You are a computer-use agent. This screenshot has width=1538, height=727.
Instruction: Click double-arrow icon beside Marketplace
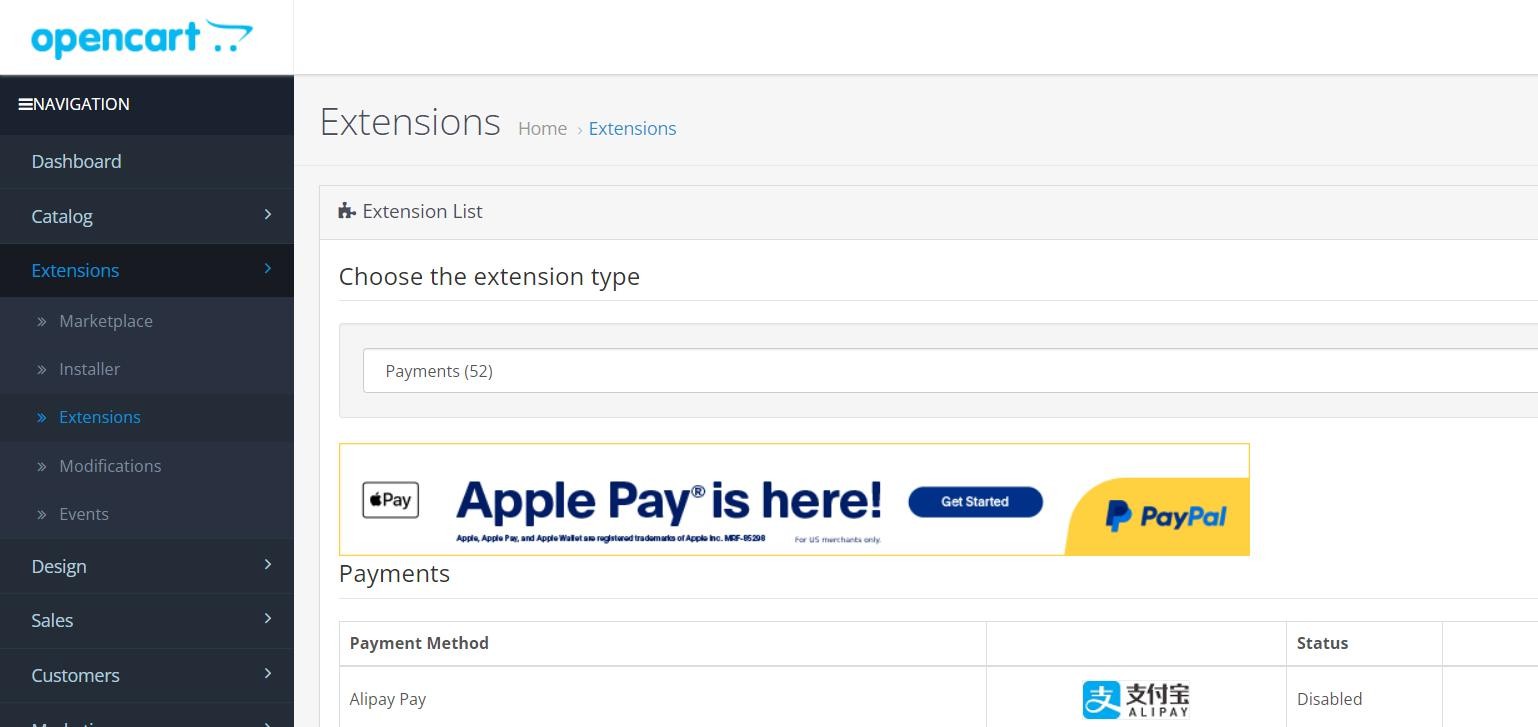pyautogui.click(x=42, y=322)
